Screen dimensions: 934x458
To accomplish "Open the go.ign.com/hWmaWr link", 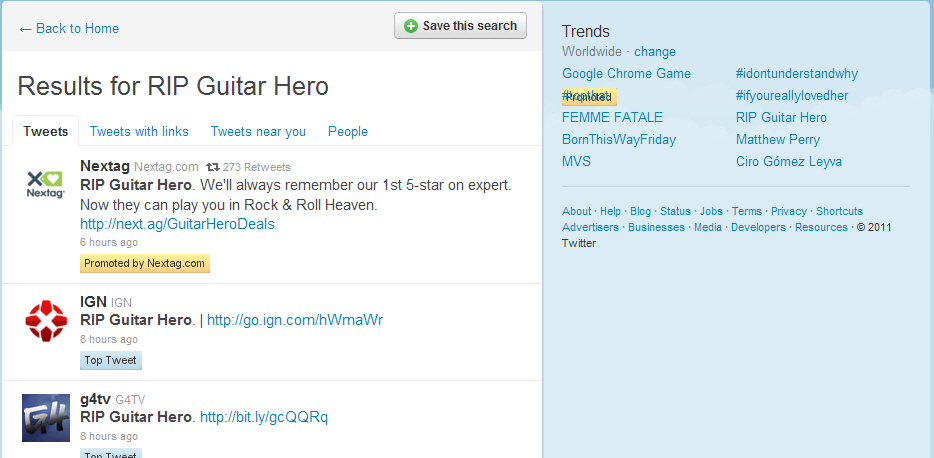I will click(x=295, y=320).
